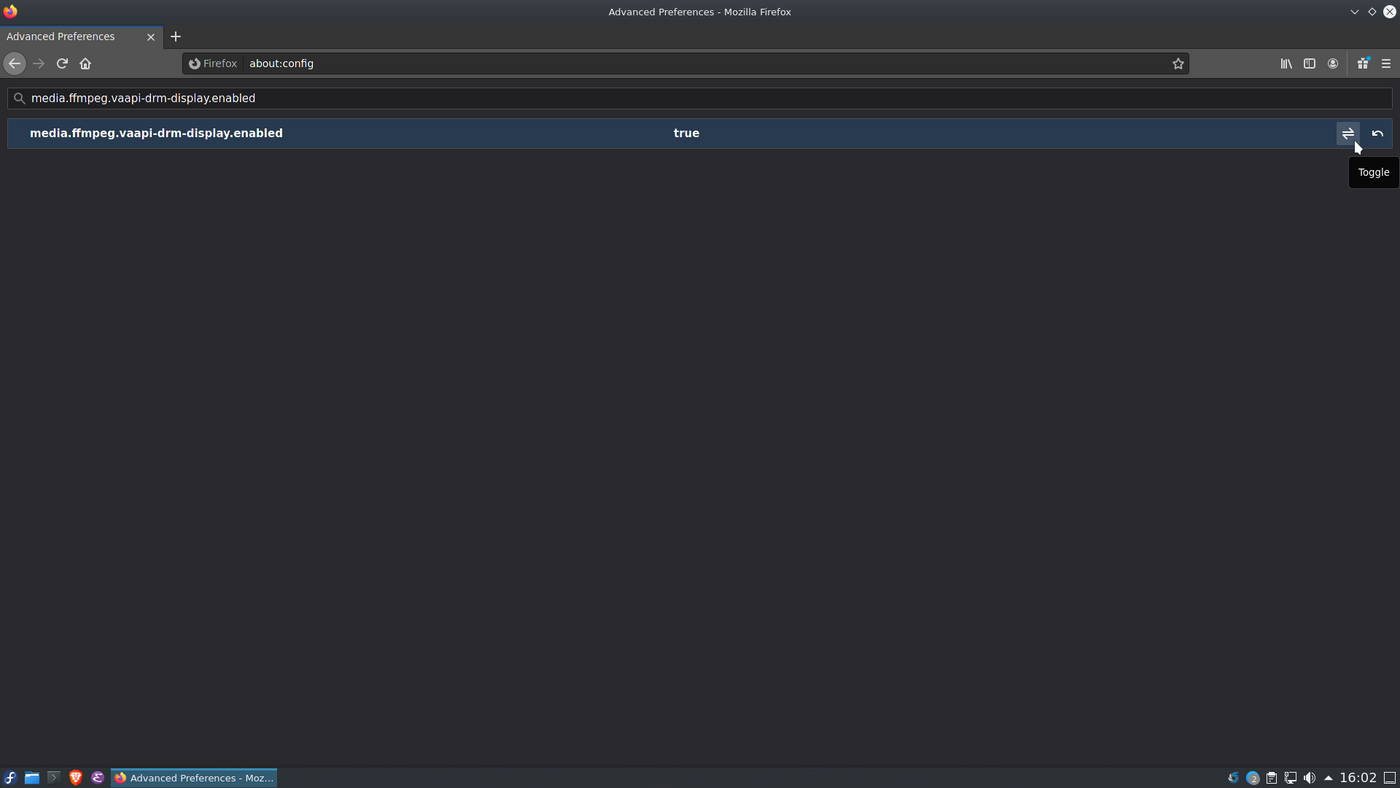Screen dimensions: 1400x788
Task: Select the Advanced Preferences tab
Action: click(x=70, y=36)
